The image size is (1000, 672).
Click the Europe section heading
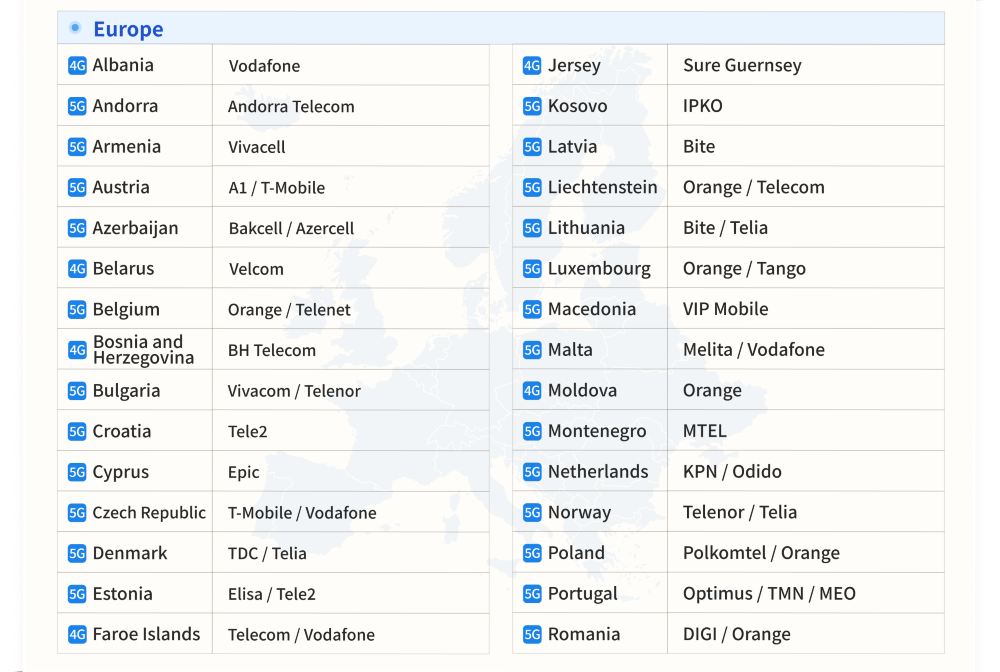point(128,29)
